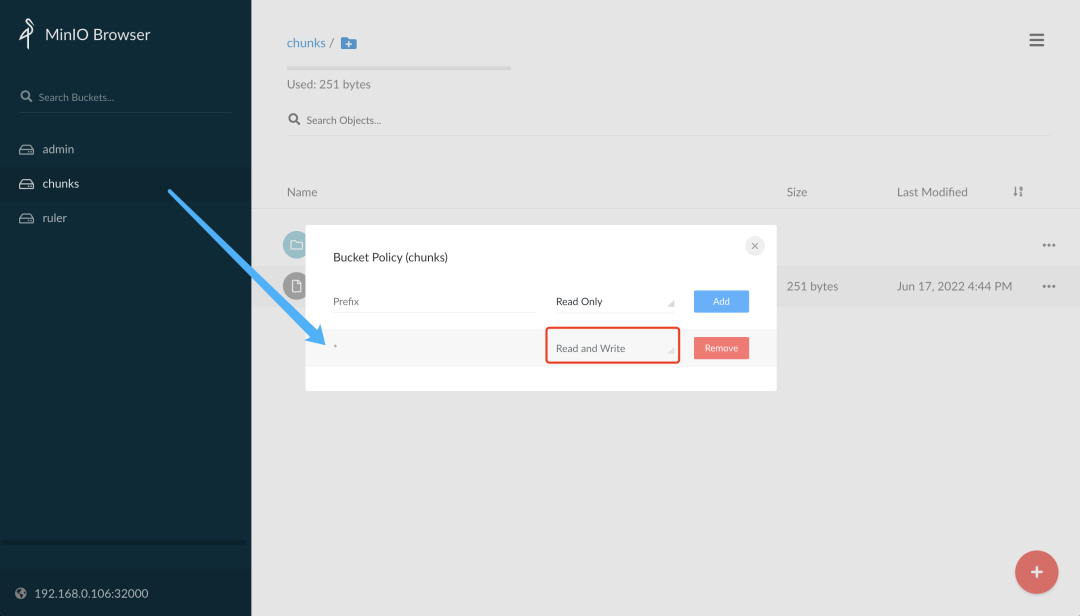
Task: Click the asterisk prefix in policy row
Action: (335, 346)
